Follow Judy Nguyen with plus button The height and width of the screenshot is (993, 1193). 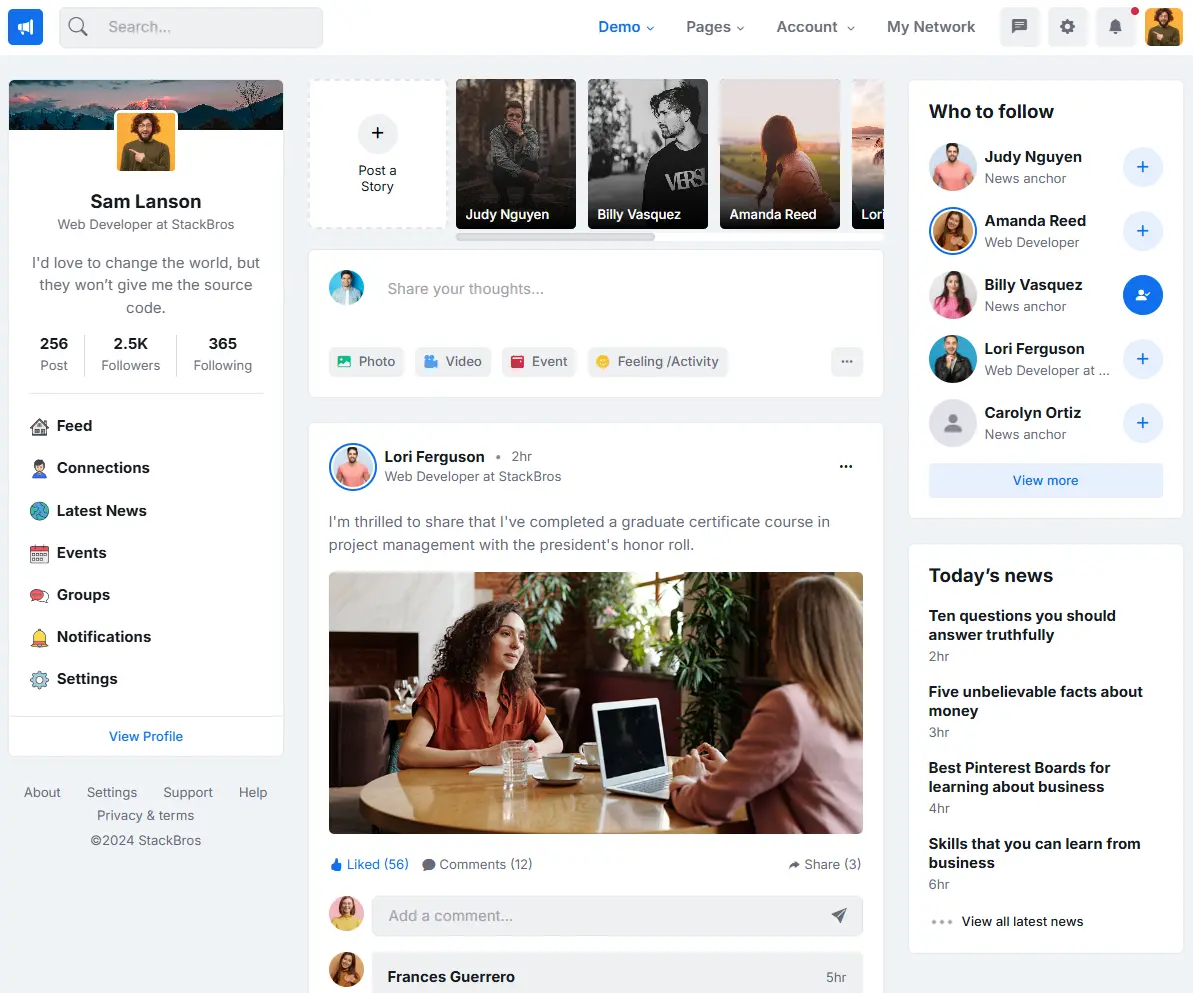click(x=1142, y=167)
